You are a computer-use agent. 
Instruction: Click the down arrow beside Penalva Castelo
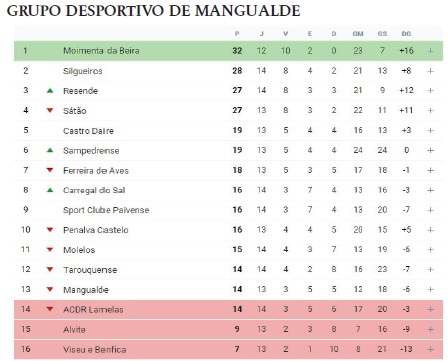coord(50,230)
